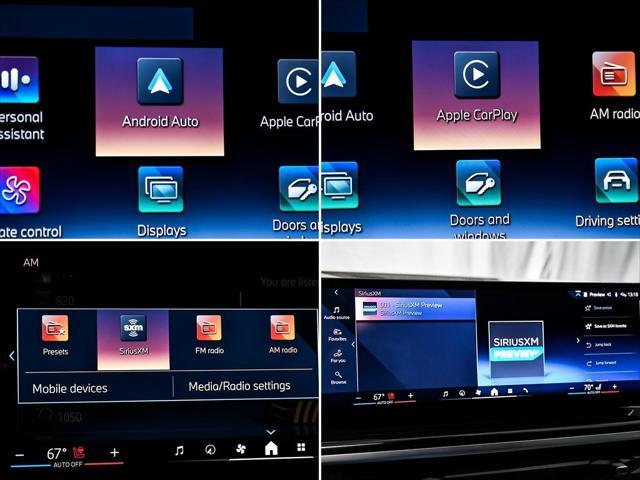The height and width of the screenshot is (480, 640).
Task: Open Doors and windows below highlighted Apple CarPlay
Action: (479, 199)
